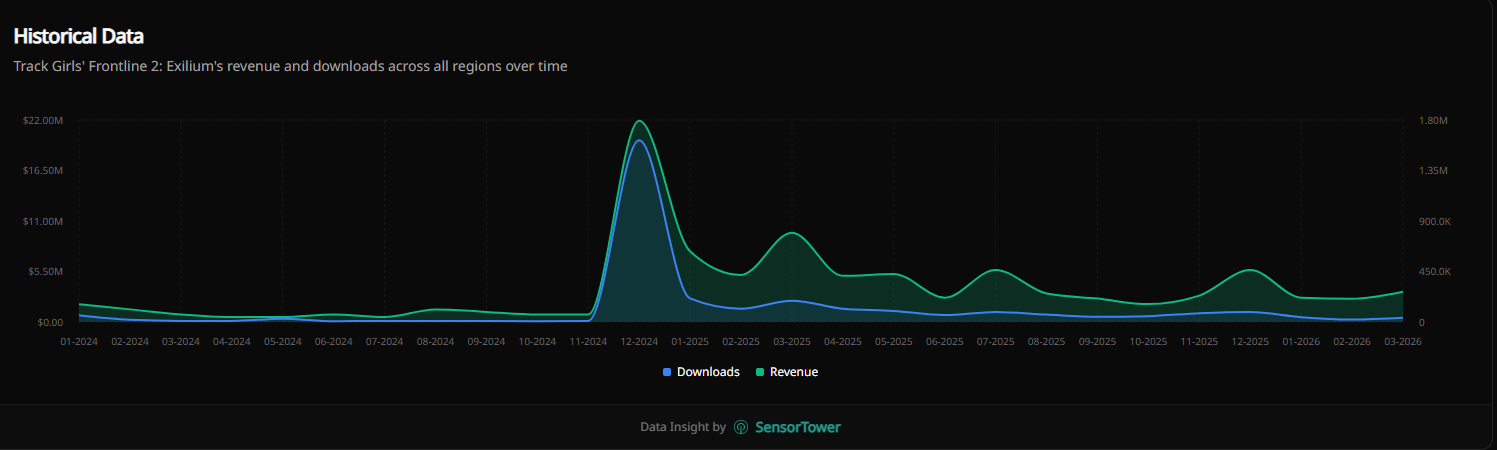
Task: Click the 08-2024 date label
Action: pyautogui.click(x=436, y=342)
